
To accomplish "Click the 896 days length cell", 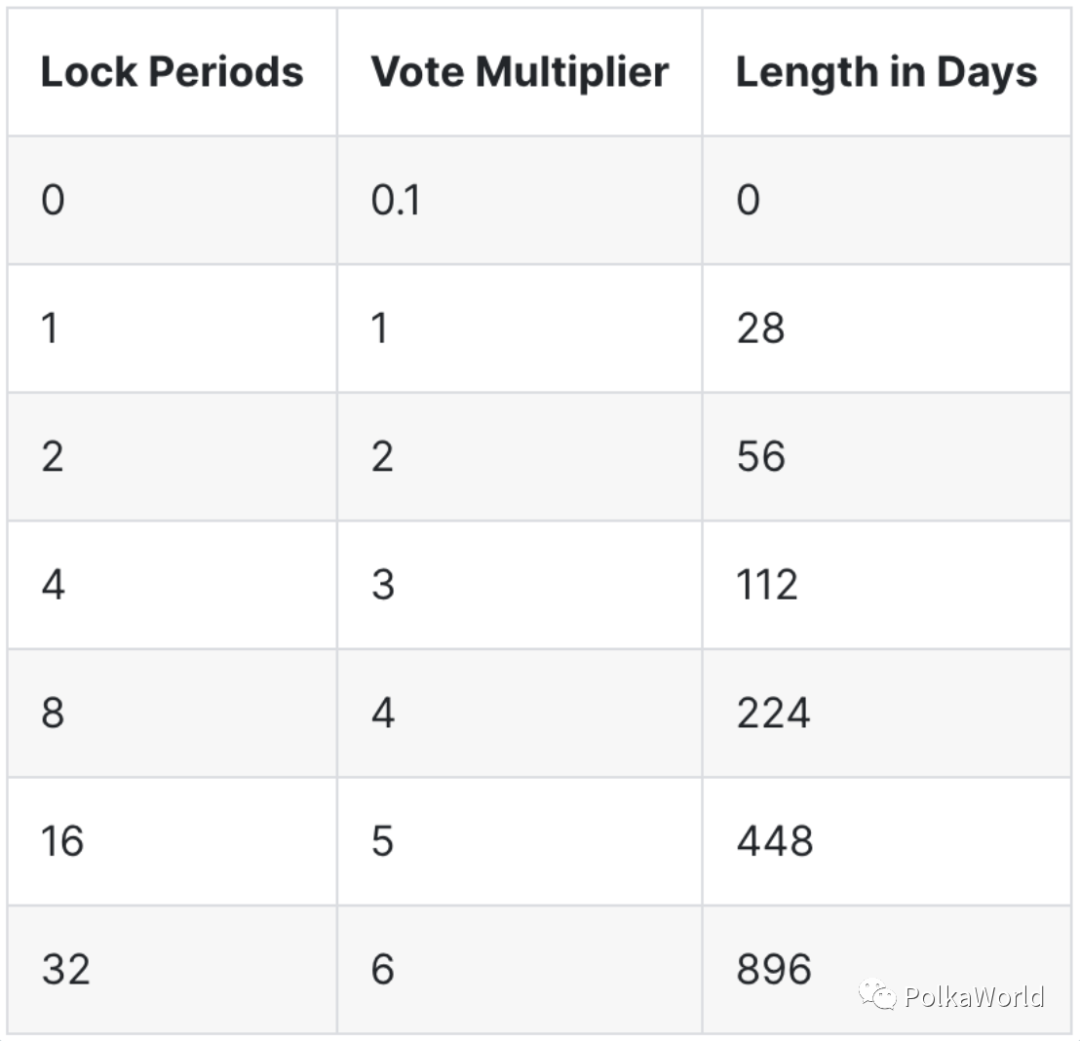I will click(774, 969).
